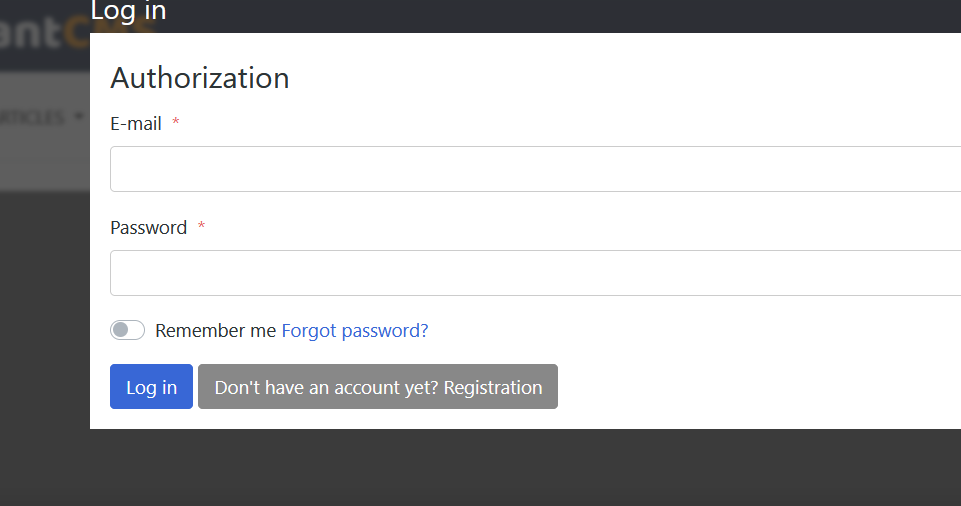Image resolution: width=961 pixels, height=506 pixels.
Task: Focus the Password input field
Action: 536,273
